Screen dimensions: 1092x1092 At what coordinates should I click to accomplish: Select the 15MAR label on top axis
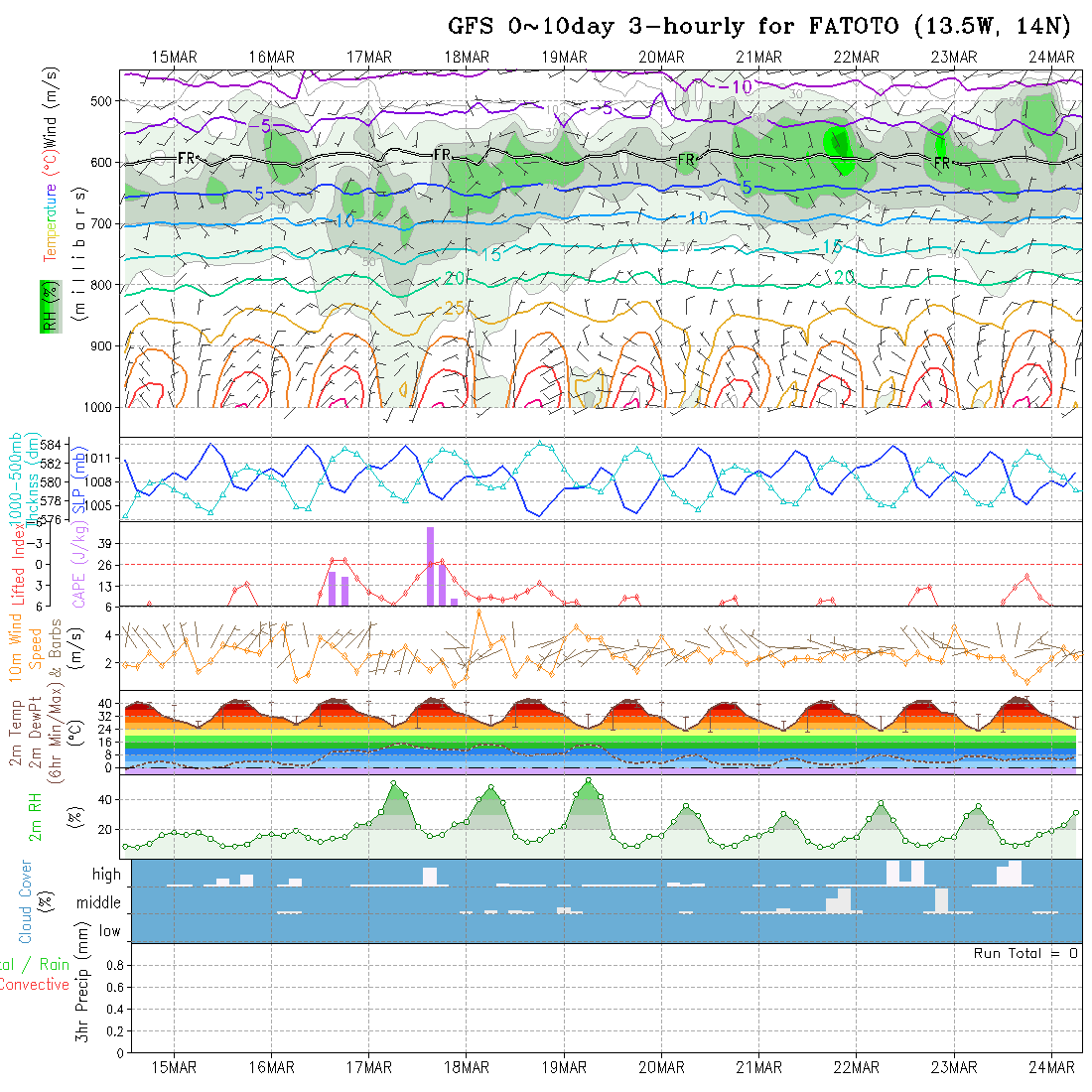point(174,57)
